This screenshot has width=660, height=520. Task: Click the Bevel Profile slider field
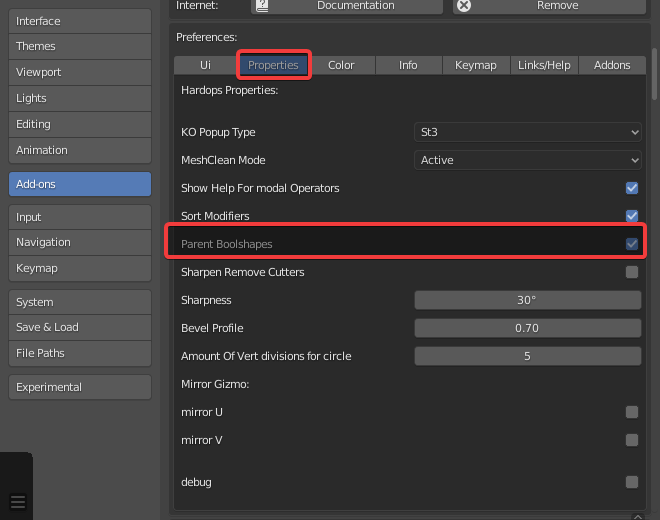coord(527,328)
